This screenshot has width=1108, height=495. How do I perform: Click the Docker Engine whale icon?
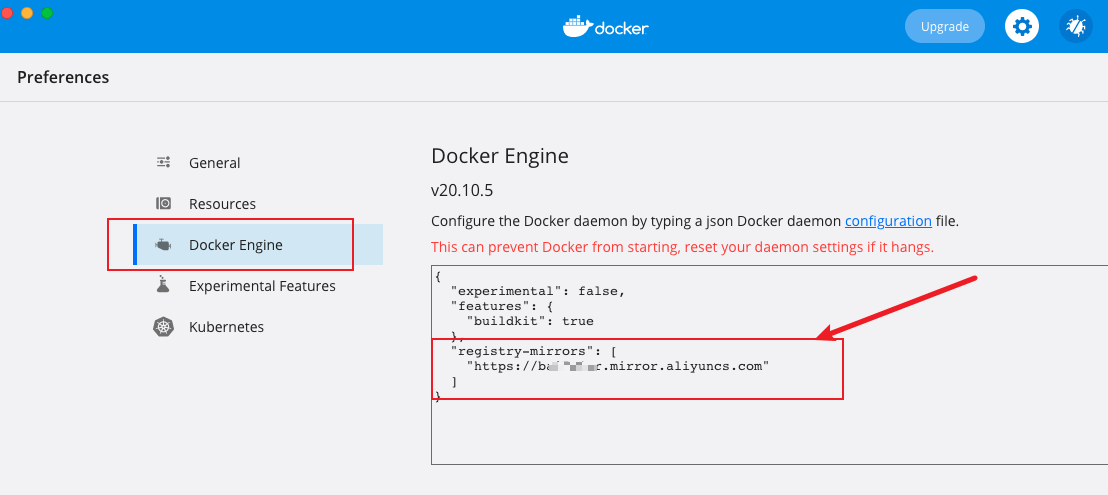(x=163, y=245)
